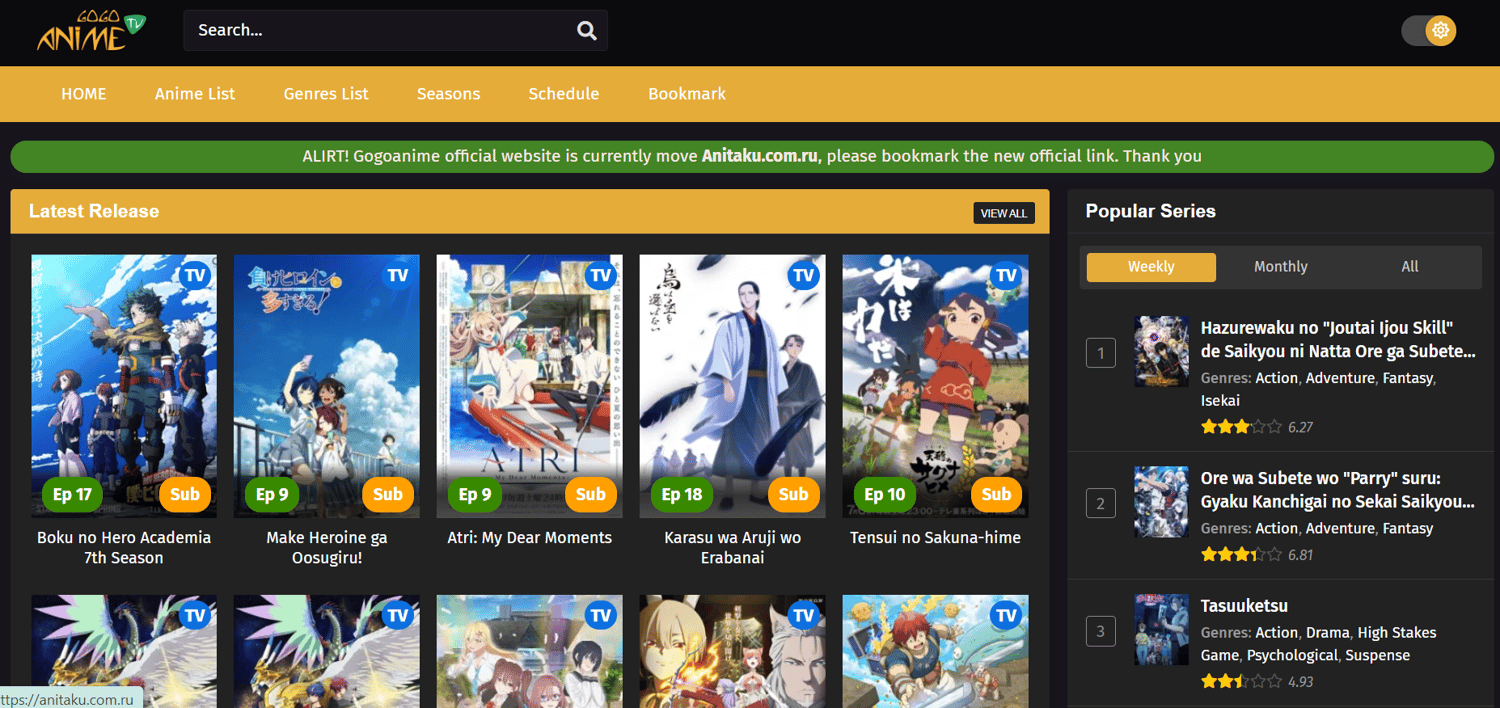
Task: Switch to the Monthly popular tab
Action: click(1281, 267)
